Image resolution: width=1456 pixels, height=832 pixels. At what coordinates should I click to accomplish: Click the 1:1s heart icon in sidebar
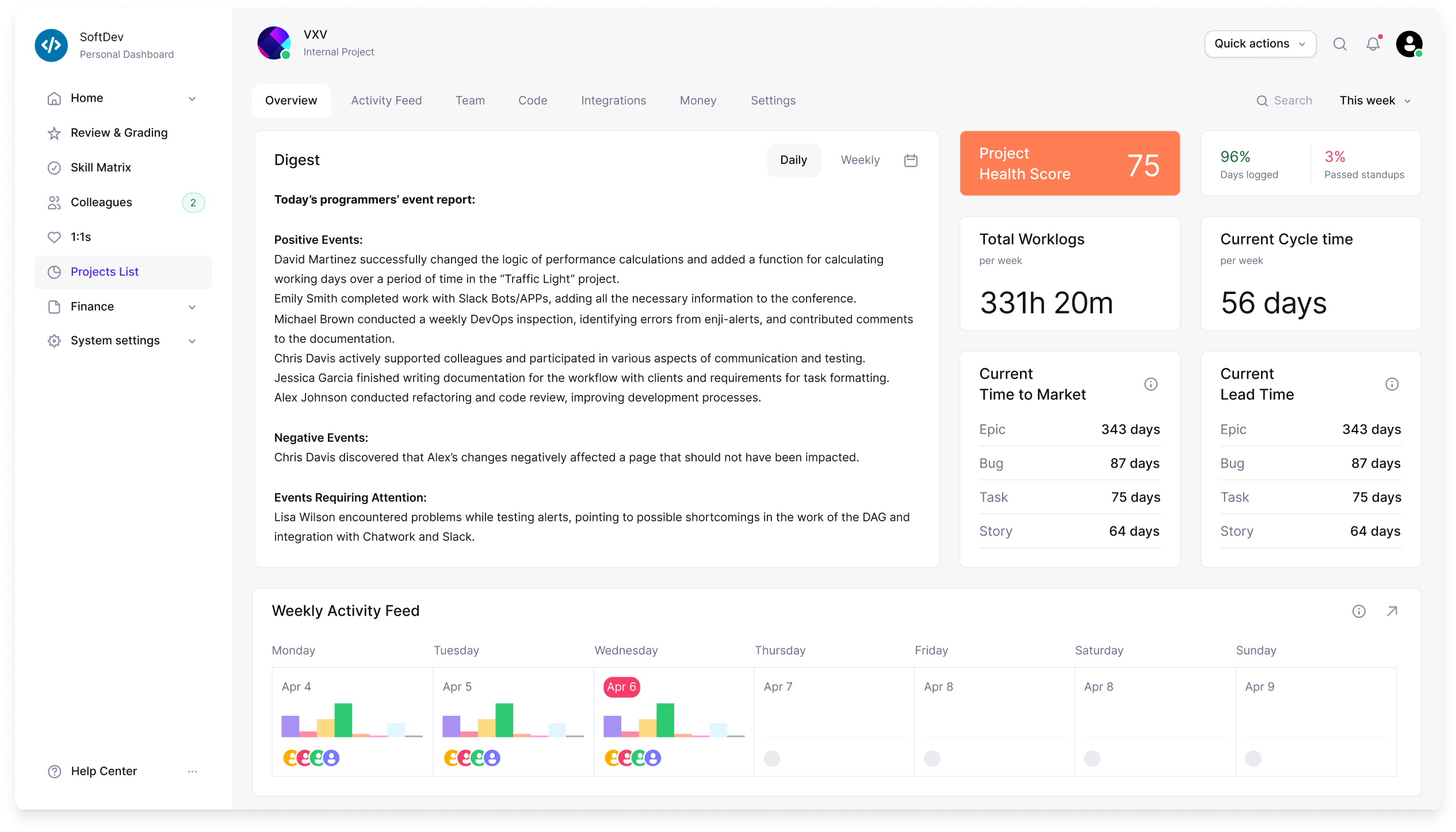point(54,236)
